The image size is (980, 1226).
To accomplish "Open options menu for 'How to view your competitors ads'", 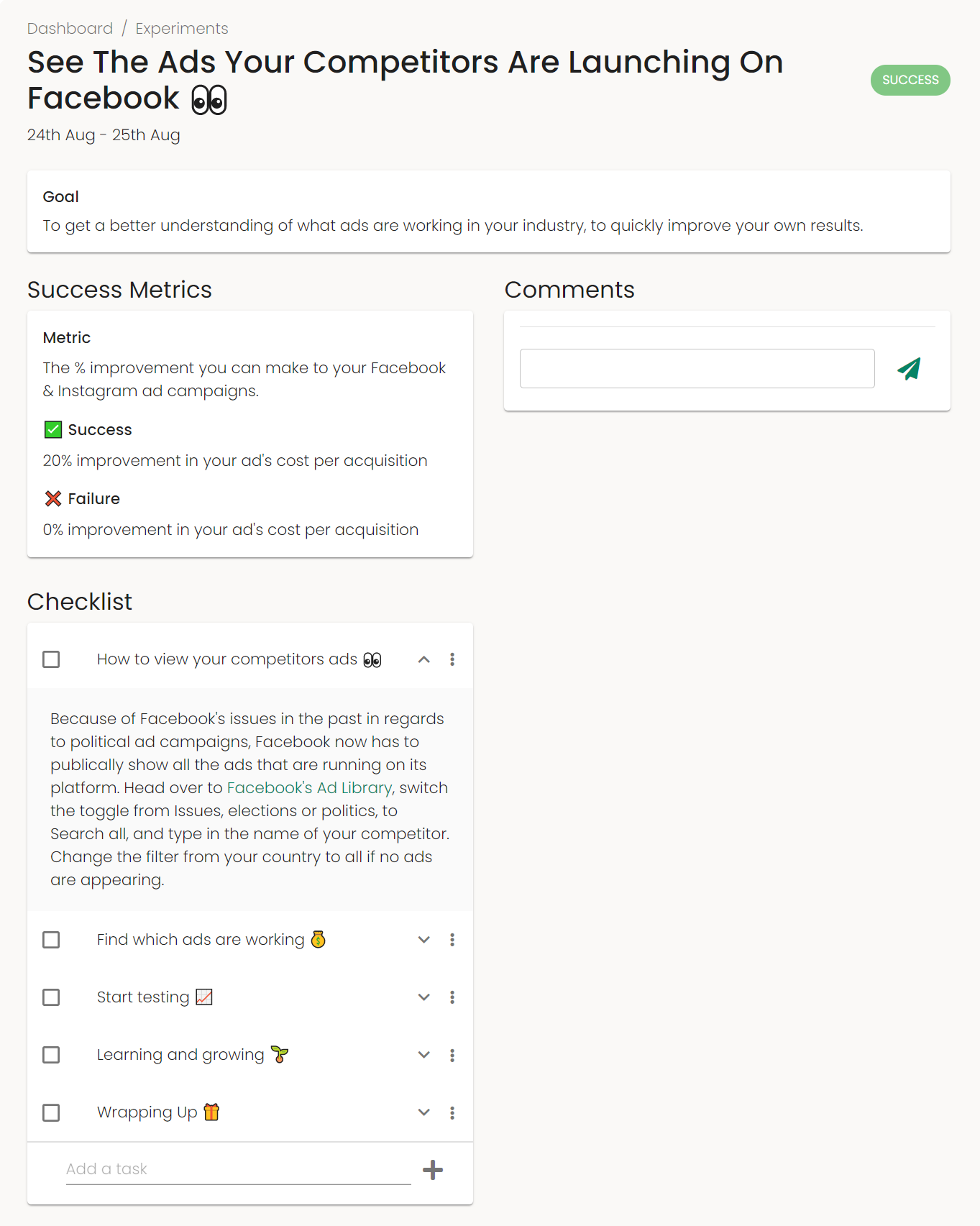I will click(x=452, y=659).
